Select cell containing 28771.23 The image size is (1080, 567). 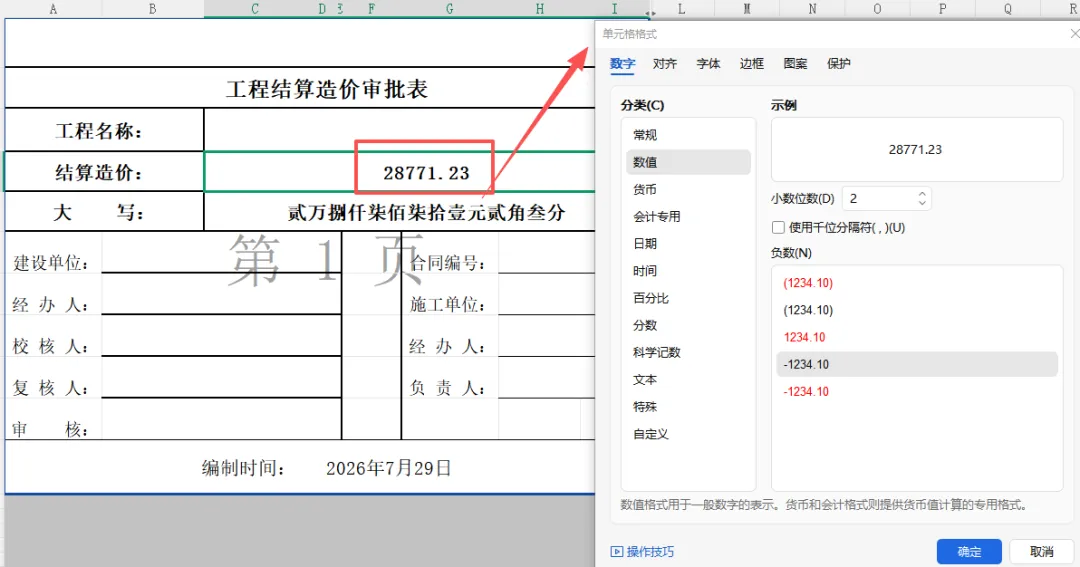[x=425, y=172]
